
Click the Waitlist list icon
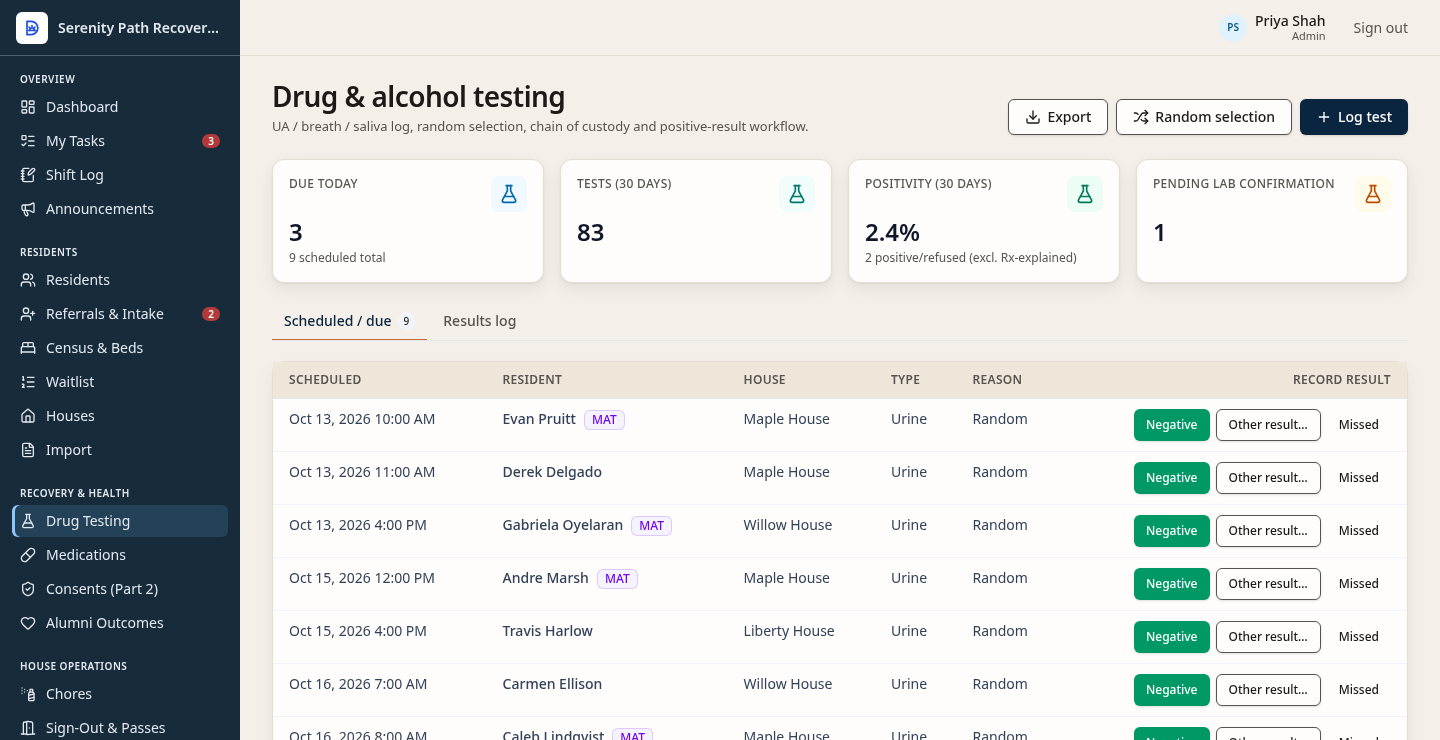coord(28,382)
